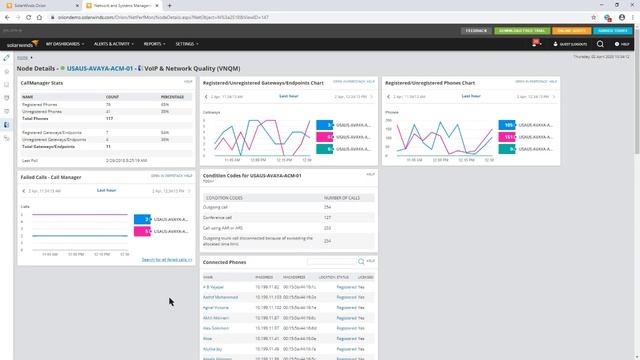Click the Conference call condition code row
Viewport: 640px width, 360px height.
(289, 218)
